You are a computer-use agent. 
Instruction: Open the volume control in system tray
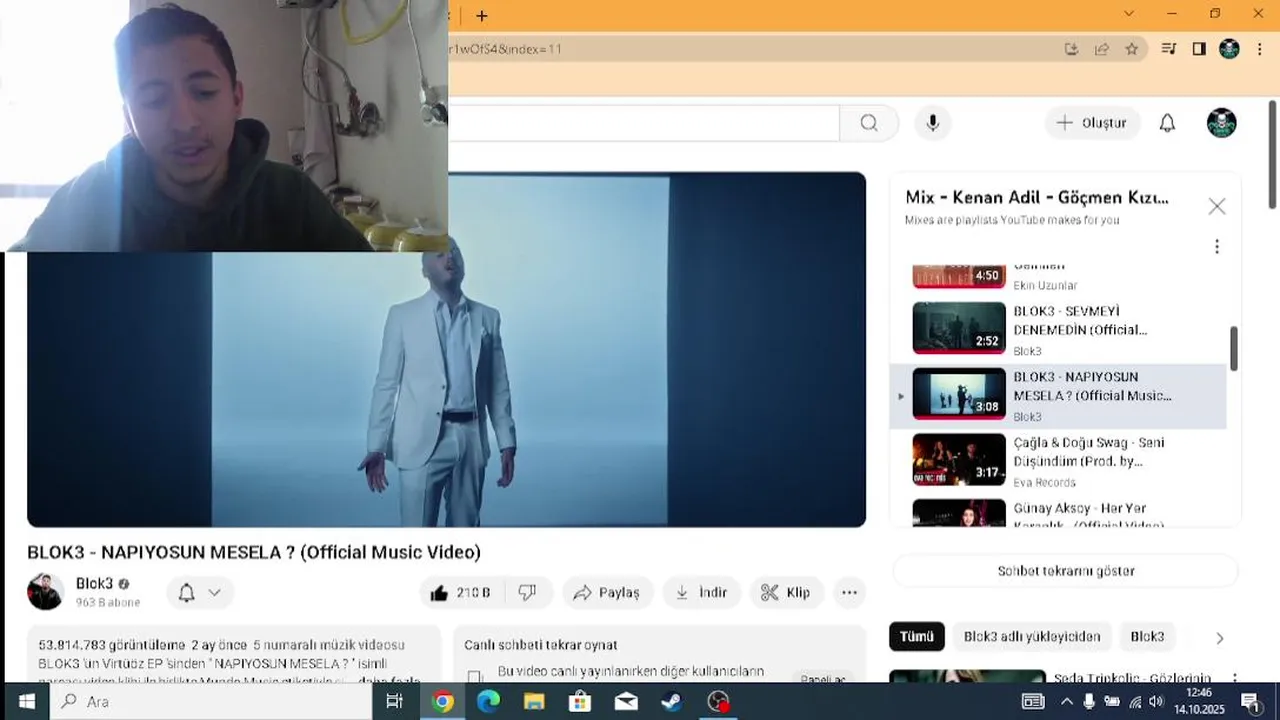point(1156,701)
